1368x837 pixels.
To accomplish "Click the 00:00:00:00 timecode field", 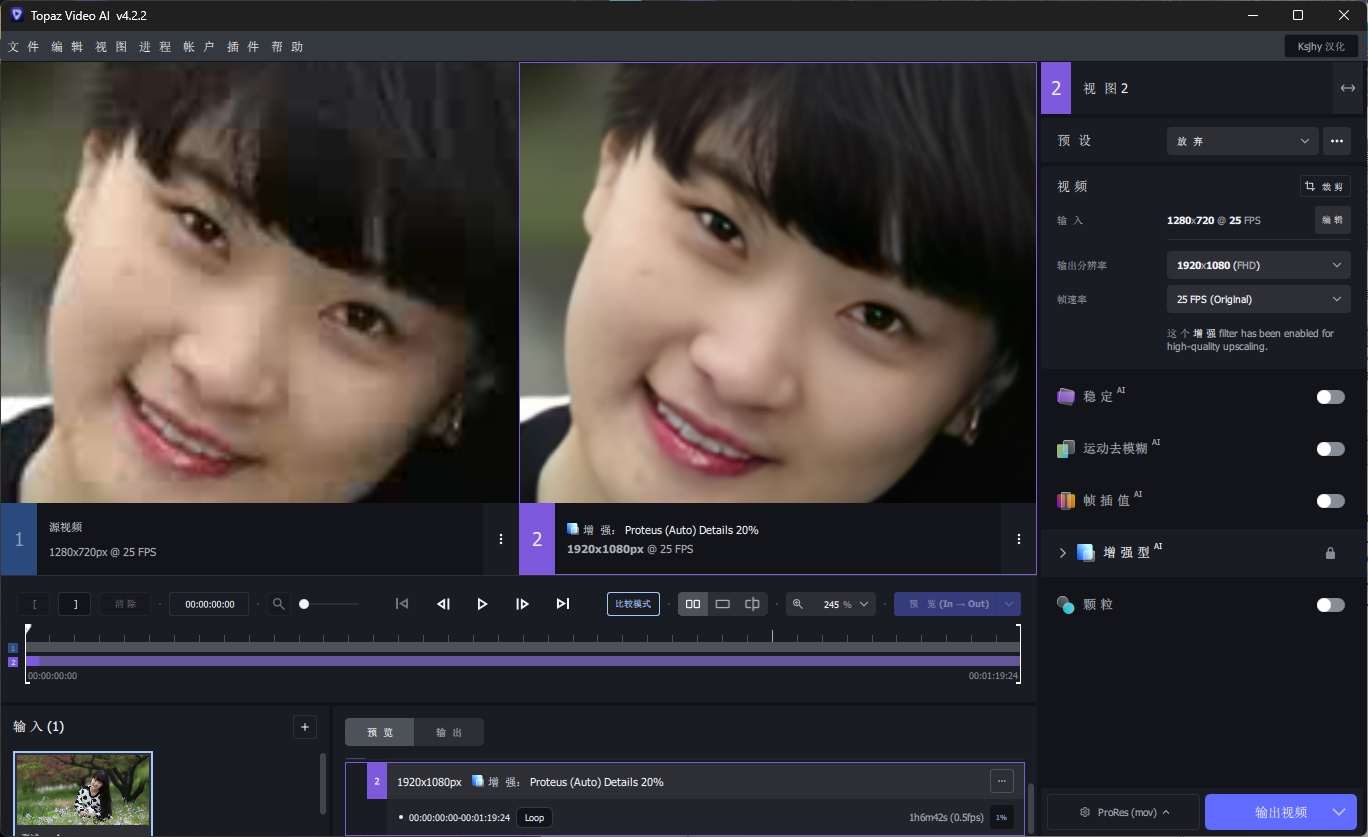I will pos(209,604).
